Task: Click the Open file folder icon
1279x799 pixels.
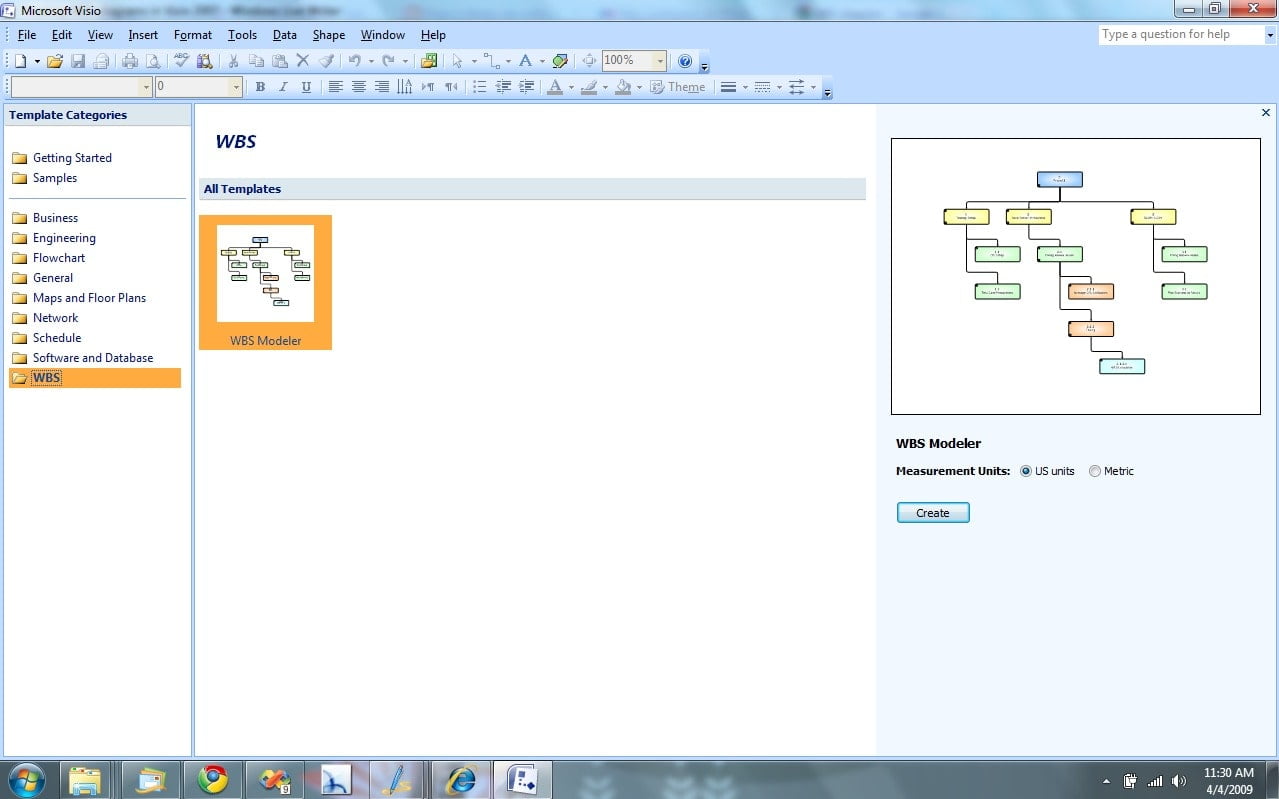Action: 55,61
